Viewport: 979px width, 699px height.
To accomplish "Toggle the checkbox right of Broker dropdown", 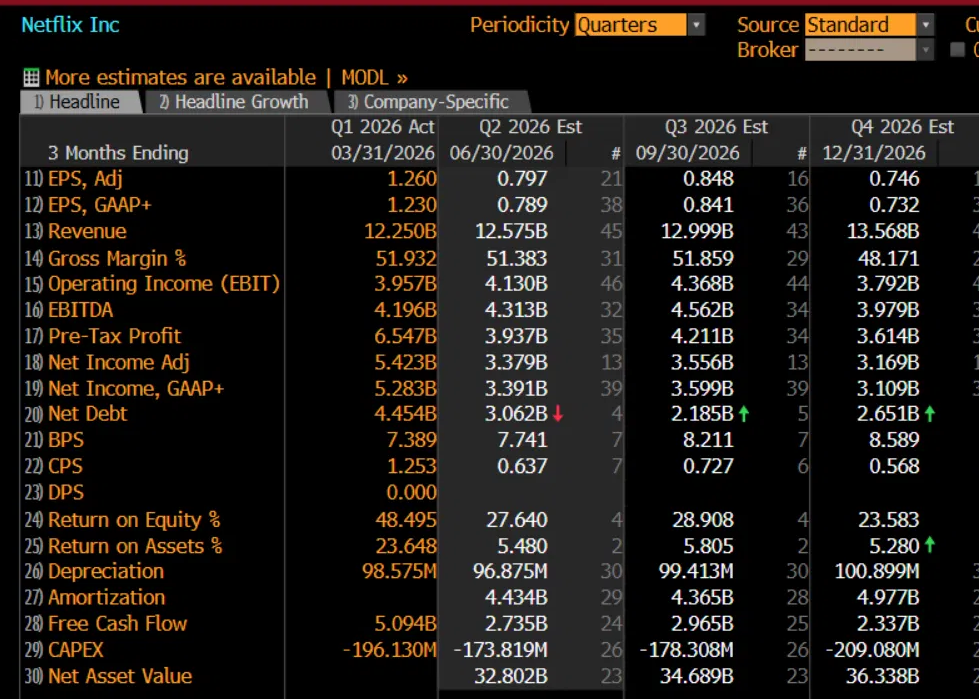I will coord(957,49).
